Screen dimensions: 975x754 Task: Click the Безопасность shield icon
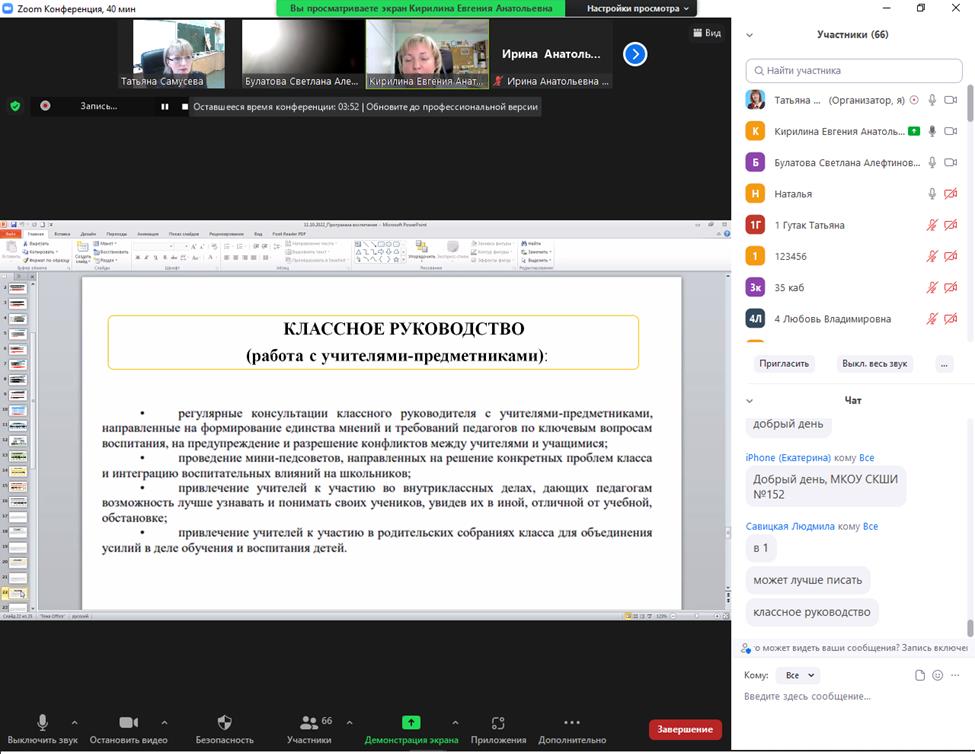pos(225,722)
